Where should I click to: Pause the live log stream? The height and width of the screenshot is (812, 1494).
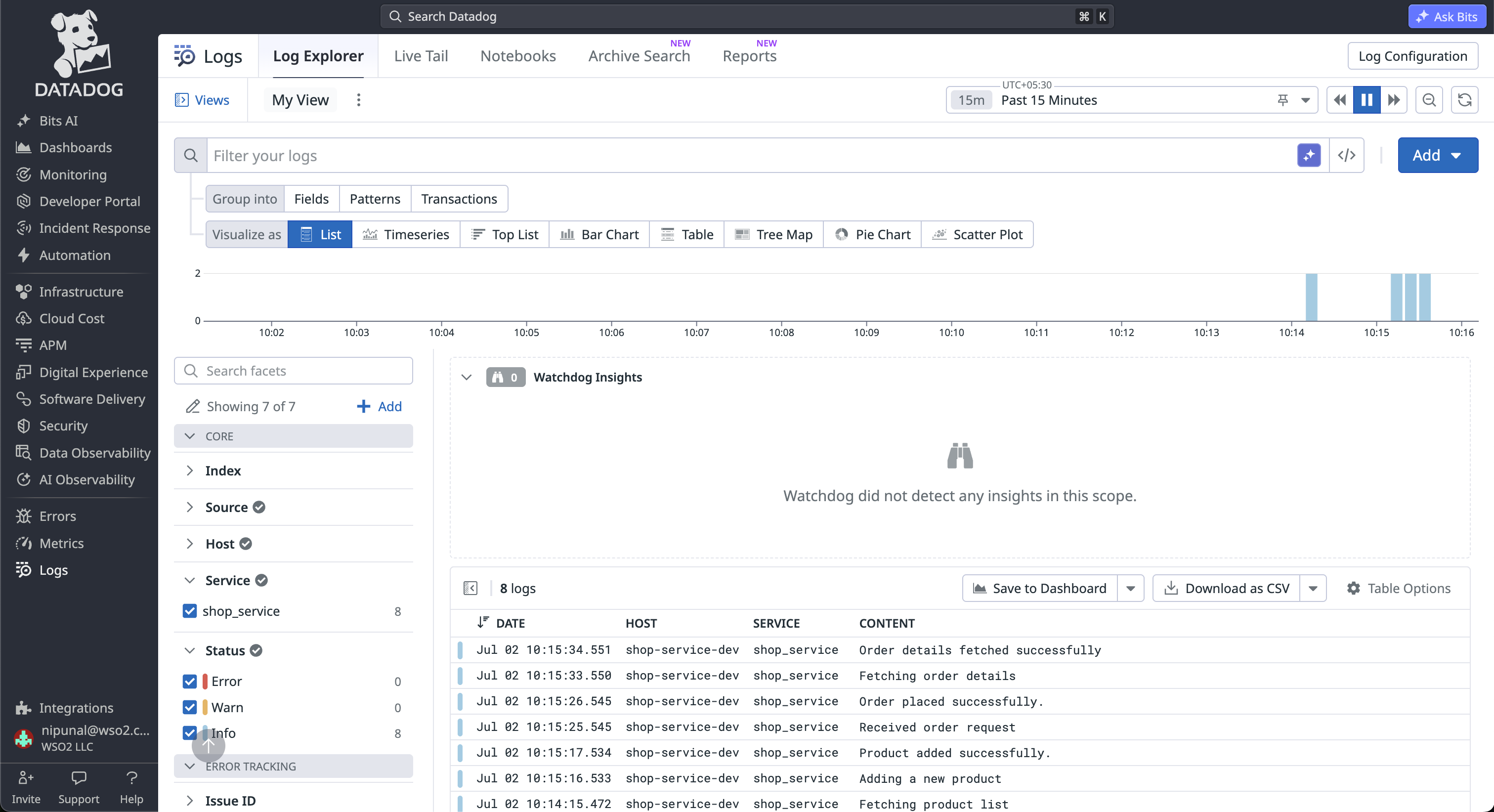pos(1367,100)
